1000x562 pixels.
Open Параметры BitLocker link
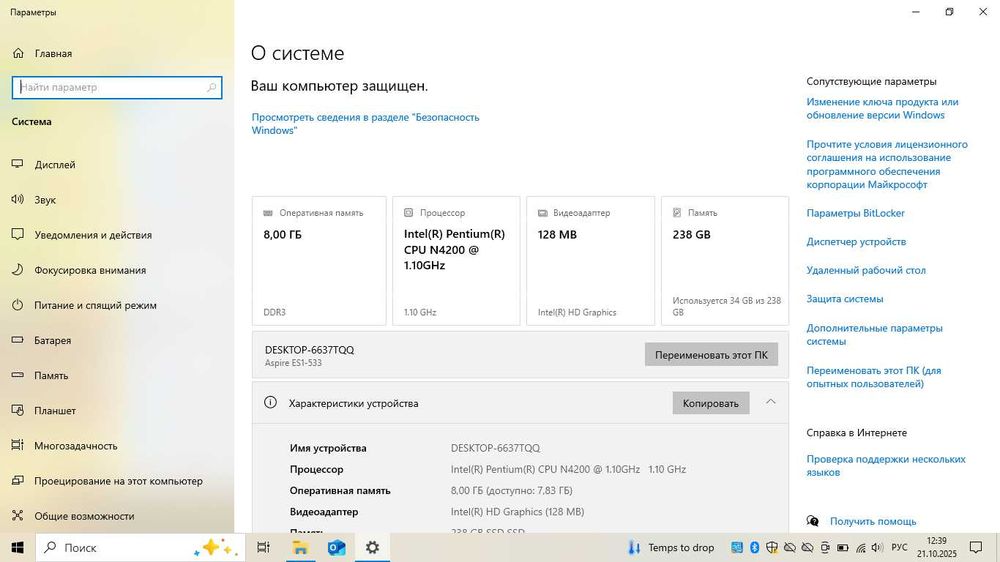[x=855, y=213]
